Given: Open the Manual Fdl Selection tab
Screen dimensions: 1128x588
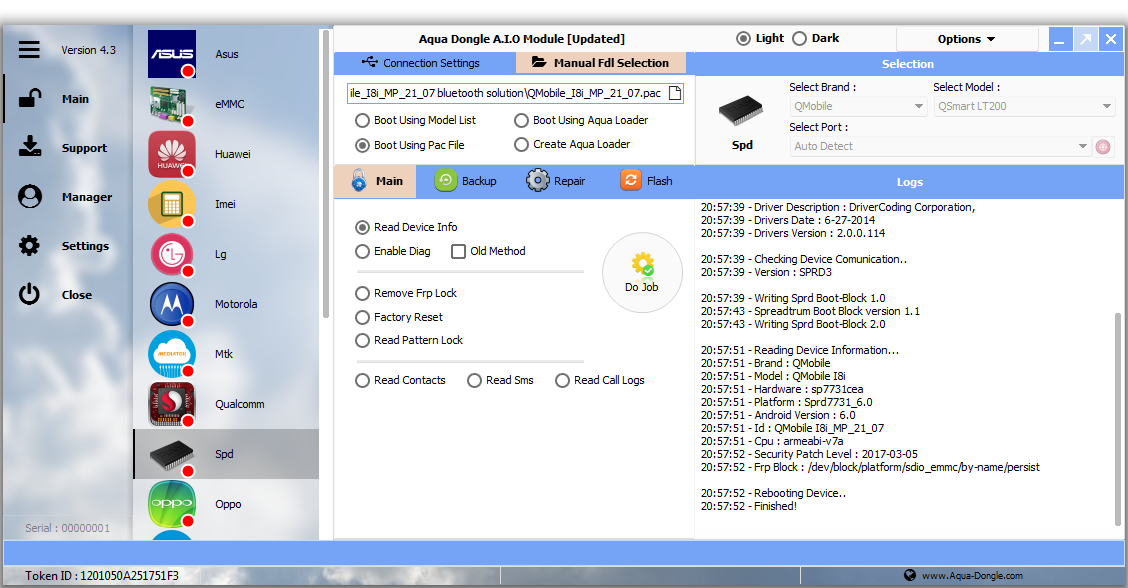Looking at the screenshot, I should (x=601, y=63).
